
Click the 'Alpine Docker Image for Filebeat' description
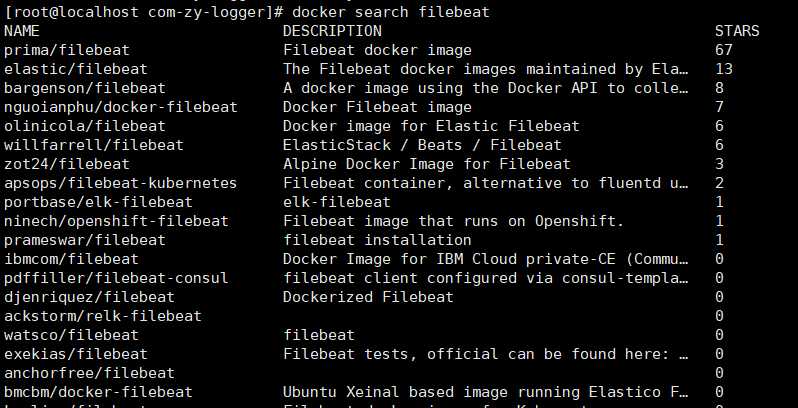427,164
